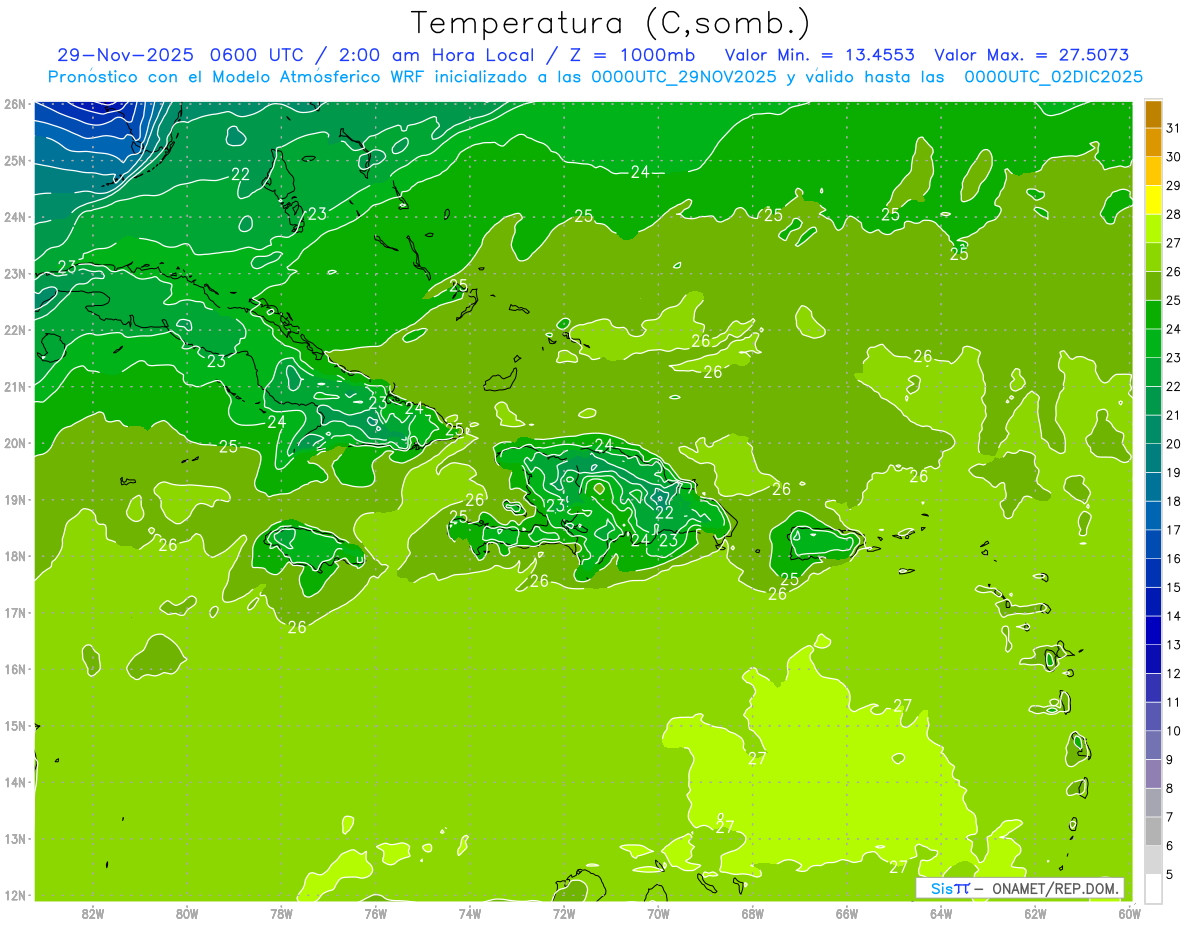
Task: Click the "28" color scale label
Action: tap(1173, 215)
